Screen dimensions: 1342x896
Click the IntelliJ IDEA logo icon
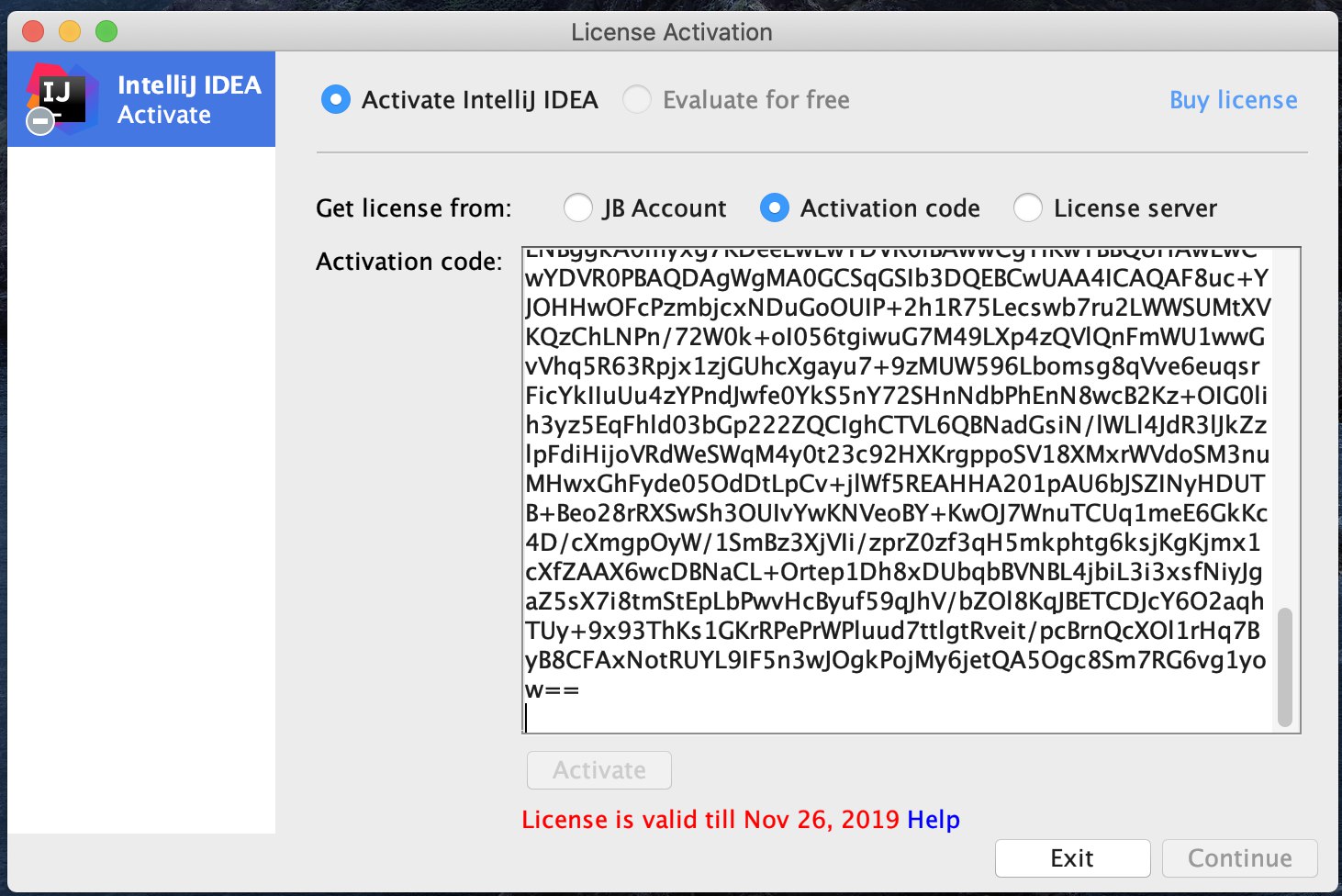coord(61,99)
